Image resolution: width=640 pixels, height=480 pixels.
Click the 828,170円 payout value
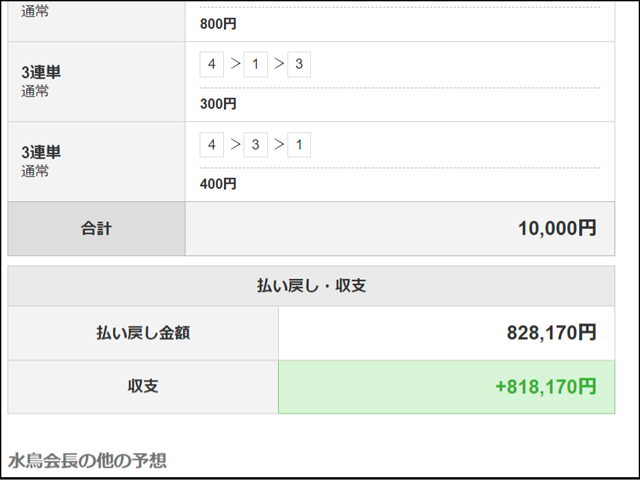(x=551, y=333)
